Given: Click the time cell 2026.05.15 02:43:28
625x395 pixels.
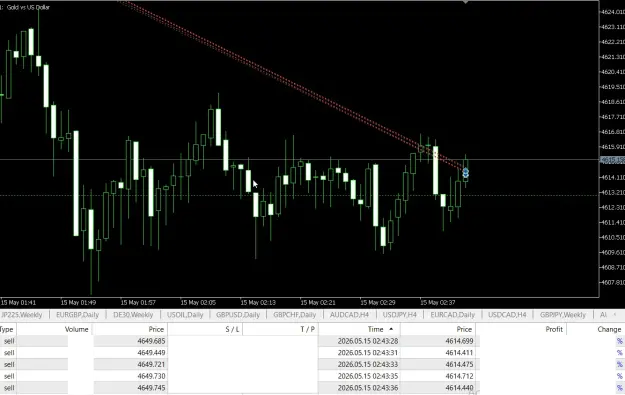Looking at the screenshot, I should point(368,341).
